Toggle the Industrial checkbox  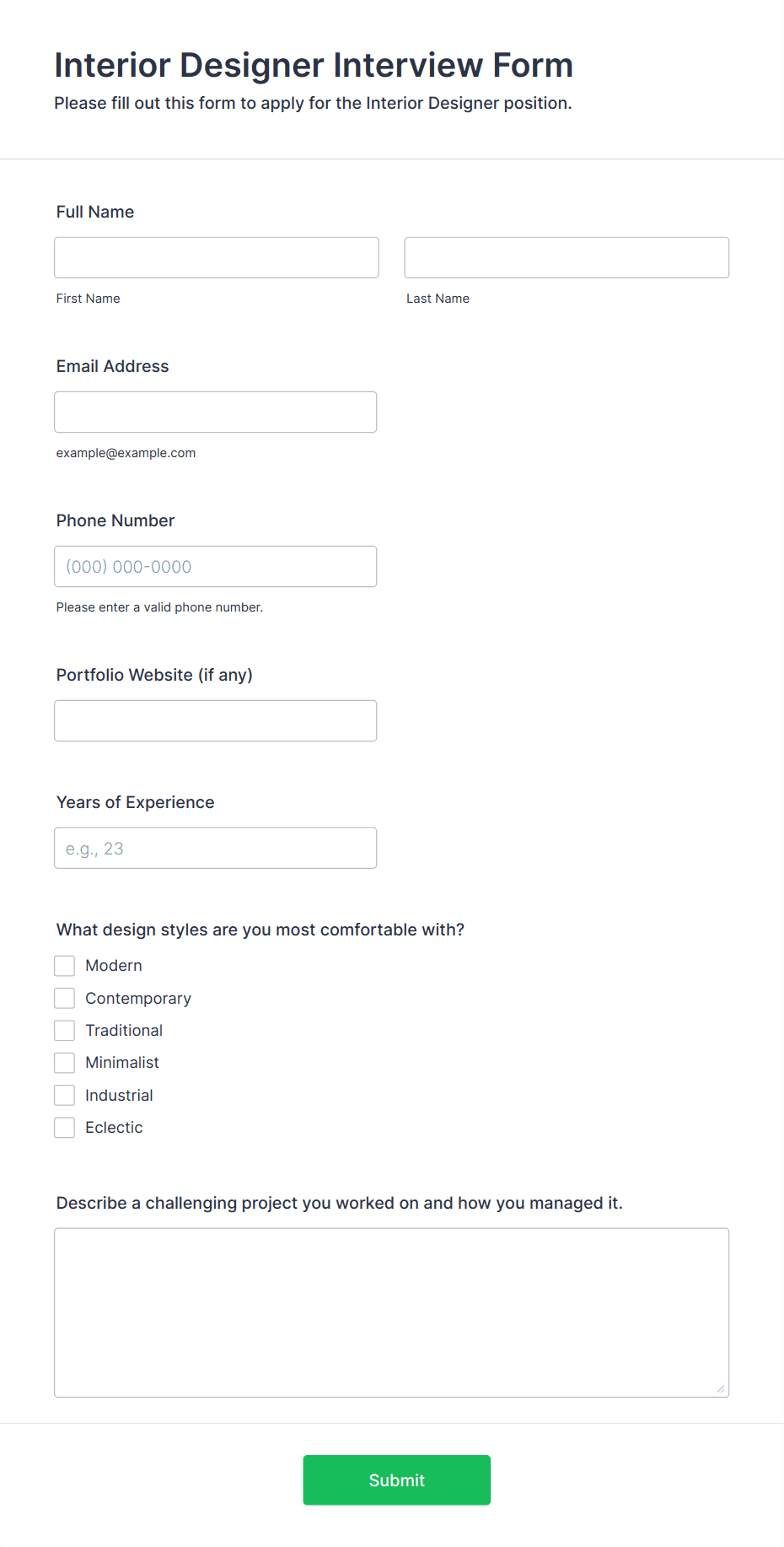click(x=65, y=1095)
